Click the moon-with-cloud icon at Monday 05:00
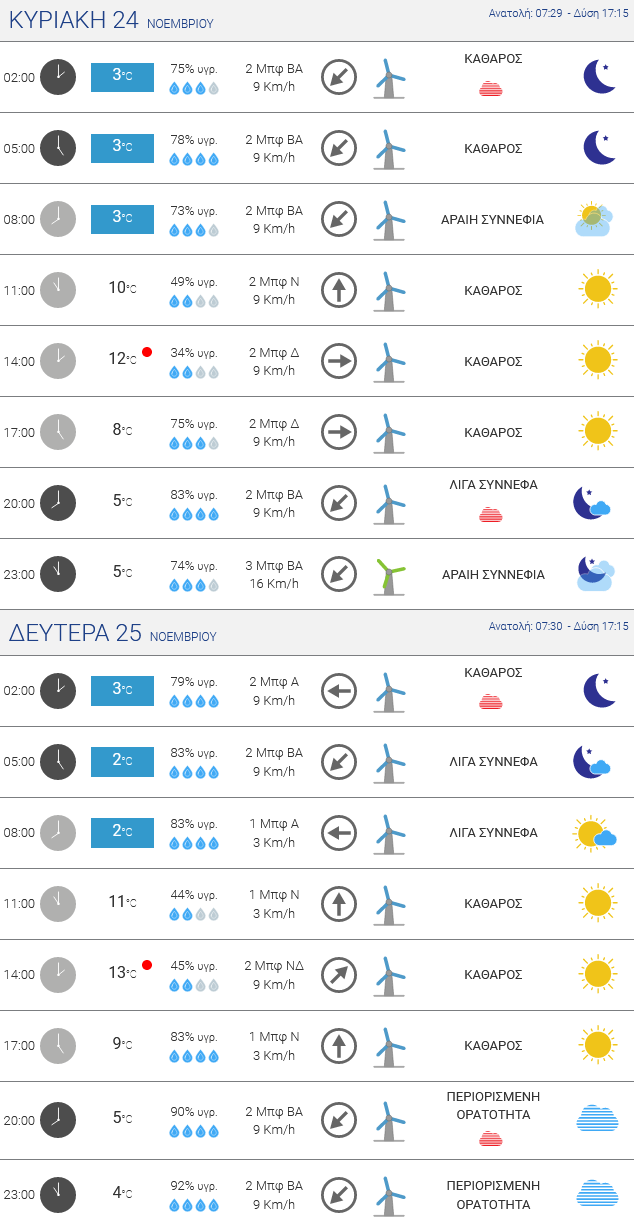The width and height of the screenshot is (639, 1224). point(592,762)
